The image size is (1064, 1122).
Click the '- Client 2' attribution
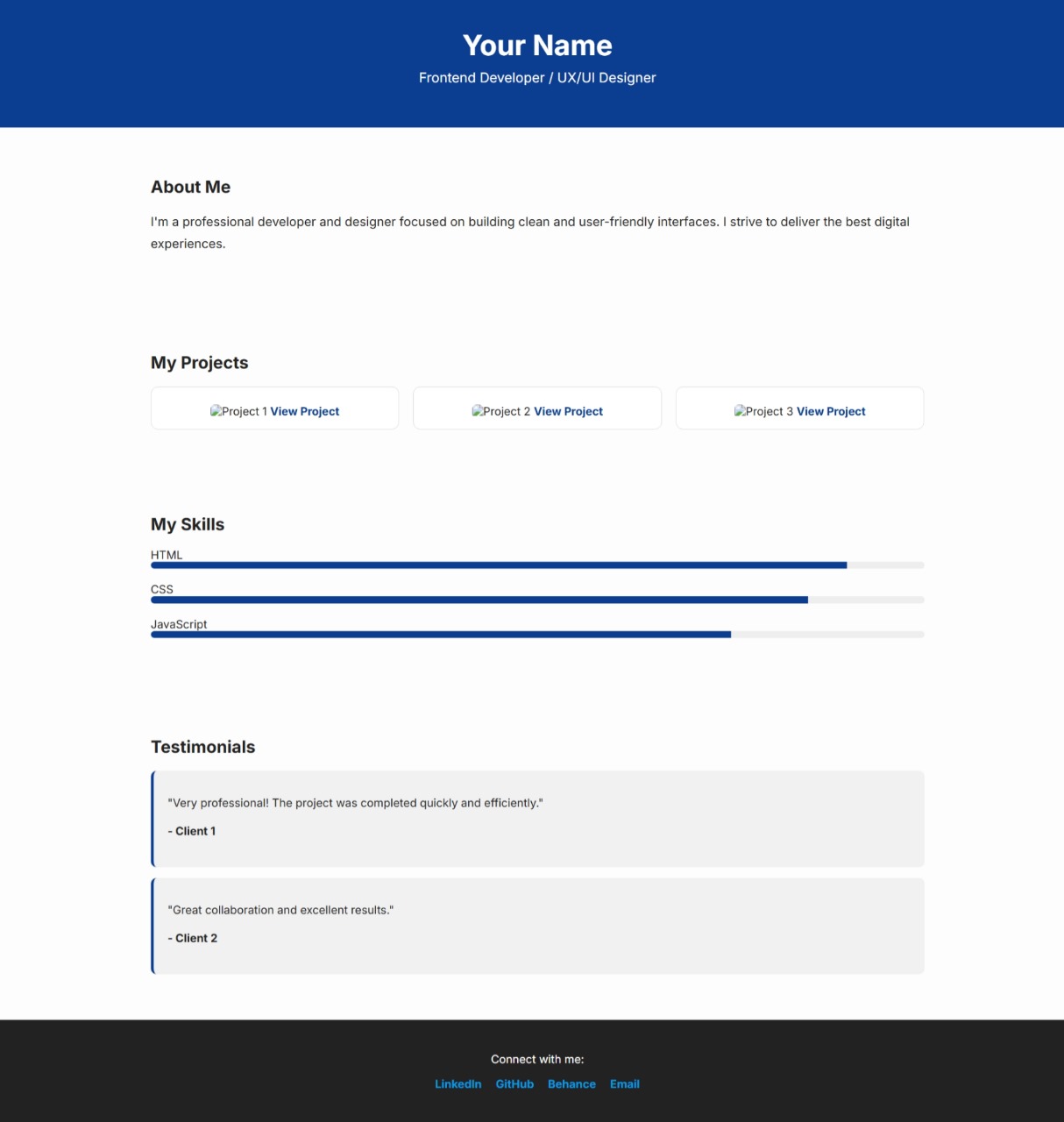[x=193, y=938]
